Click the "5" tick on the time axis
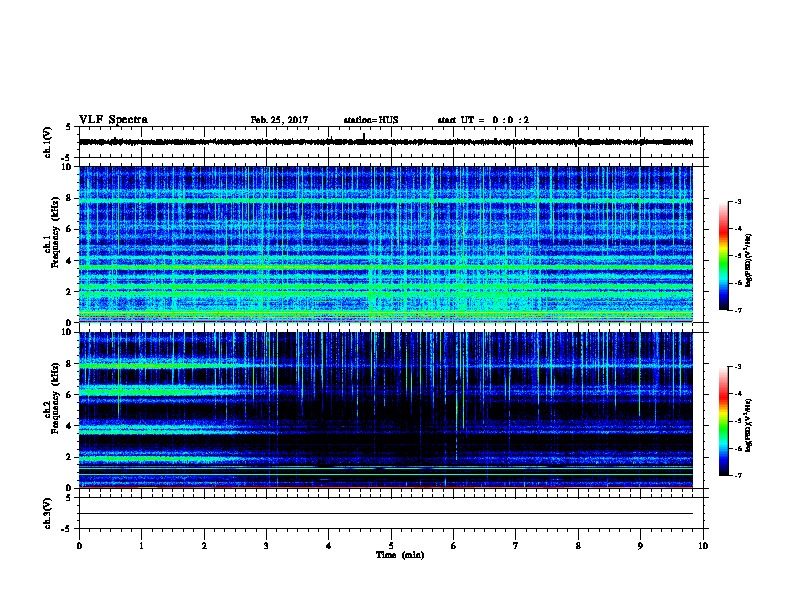The image size is (792, 612). click(391, 546)
